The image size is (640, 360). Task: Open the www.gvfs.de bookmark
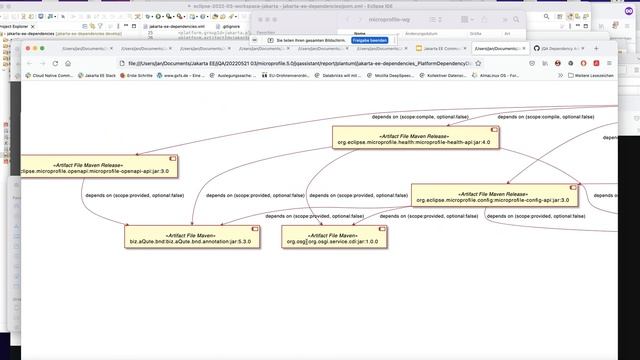click(x=180, y=76)
